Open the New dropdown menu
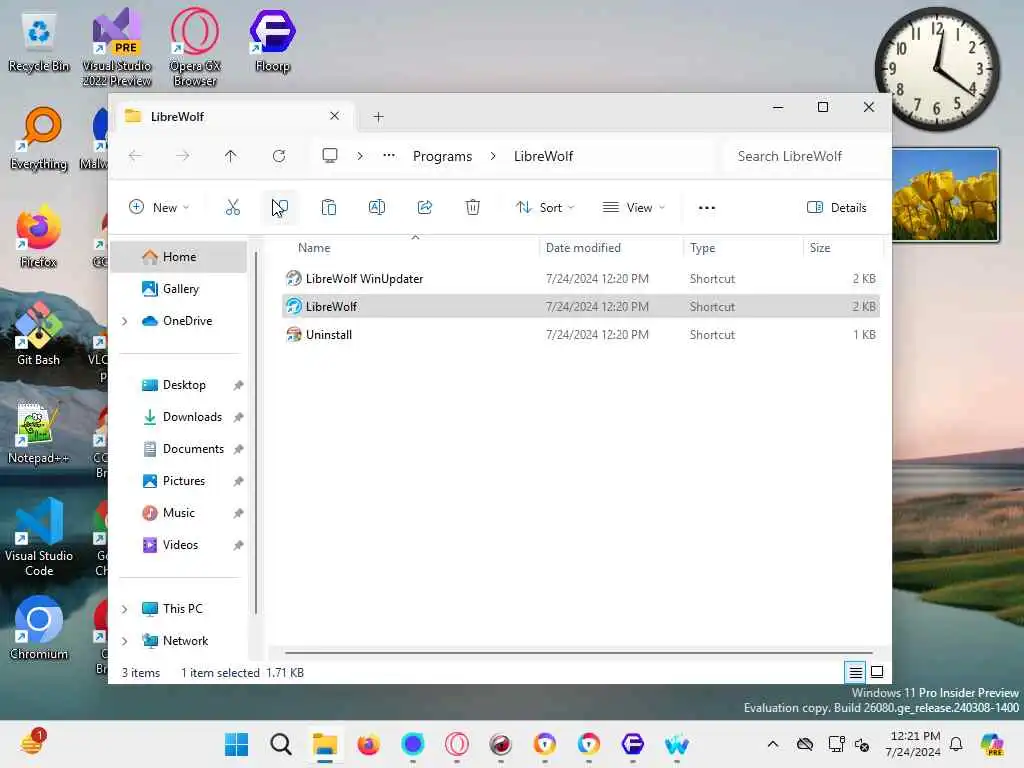This screenshot has width=1024, height=768. pyautogui.click(x=159, y=208)
